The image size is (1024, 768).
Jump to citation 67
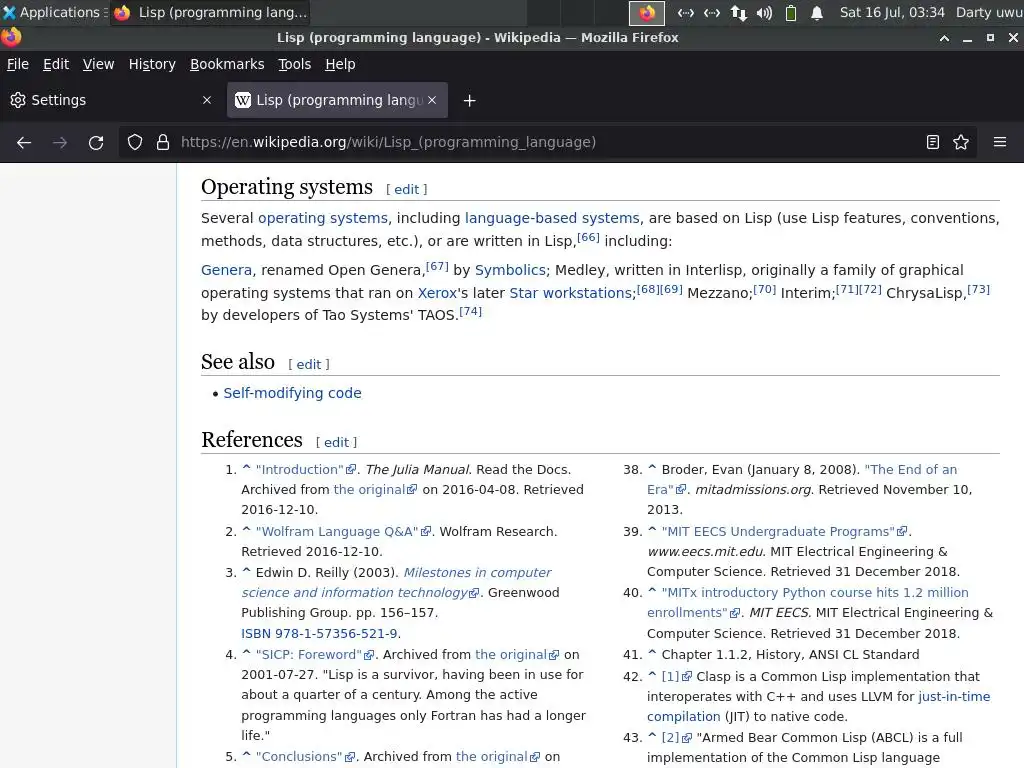click(x=437, y=266)
